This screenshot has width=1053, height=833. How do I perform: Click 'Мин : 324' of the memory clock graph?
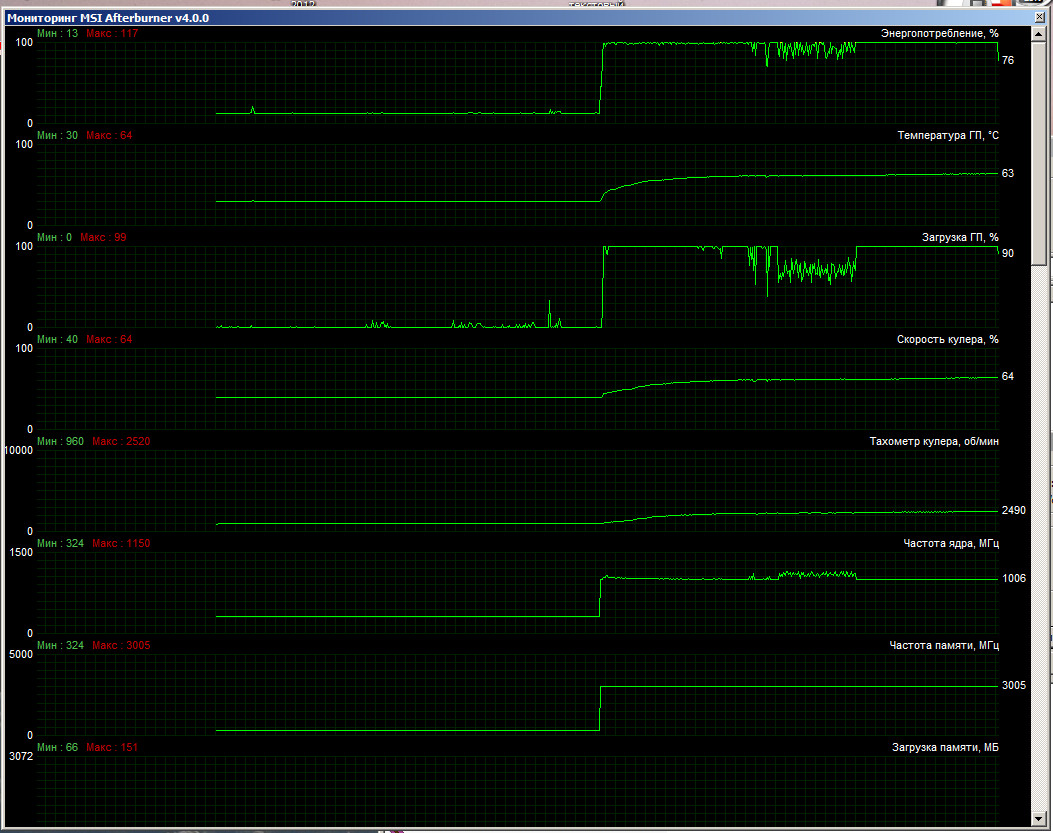[60, 646]
